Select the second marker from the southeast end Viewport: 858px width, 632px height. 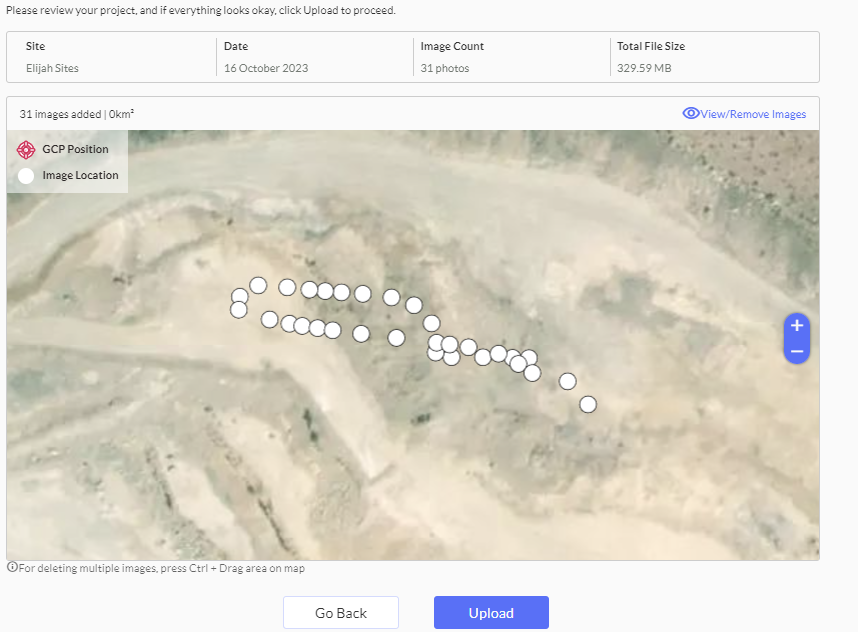tap(567, 381)
